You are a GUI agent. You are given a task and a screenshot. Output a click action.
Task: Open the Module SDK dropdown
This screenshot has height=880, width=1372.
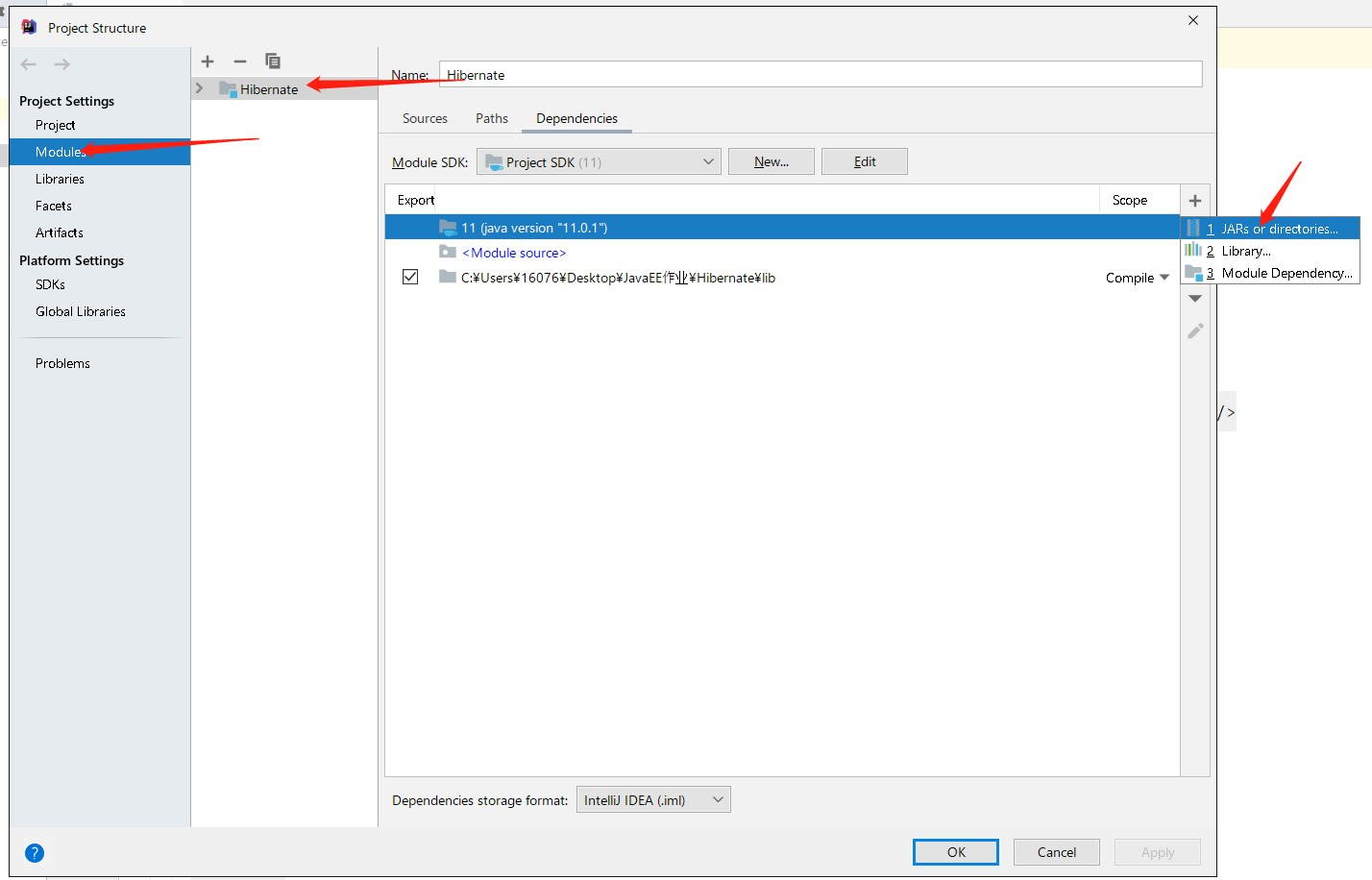click(x=599, y=161)
